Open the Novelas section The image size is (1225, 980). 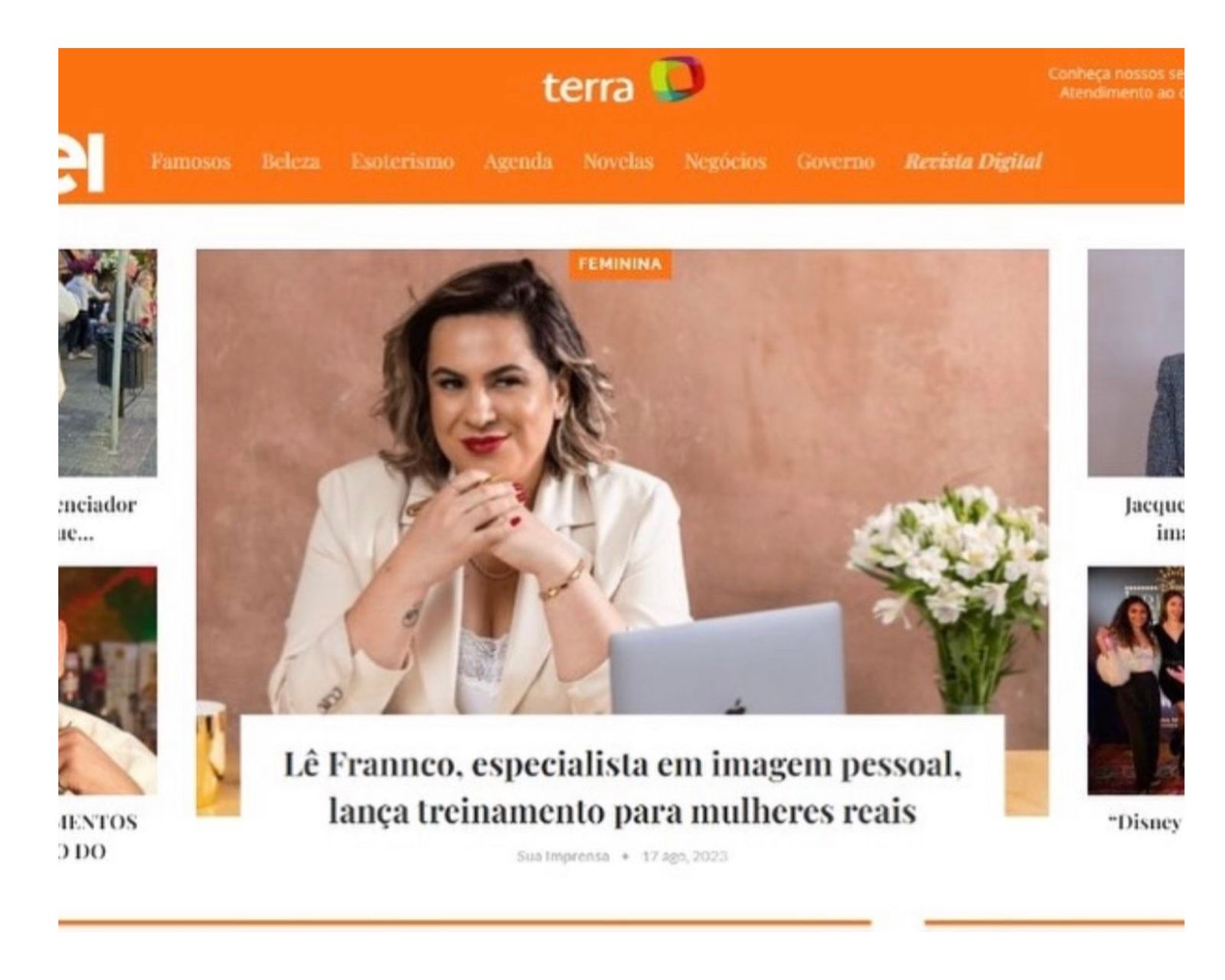(618, 162)
